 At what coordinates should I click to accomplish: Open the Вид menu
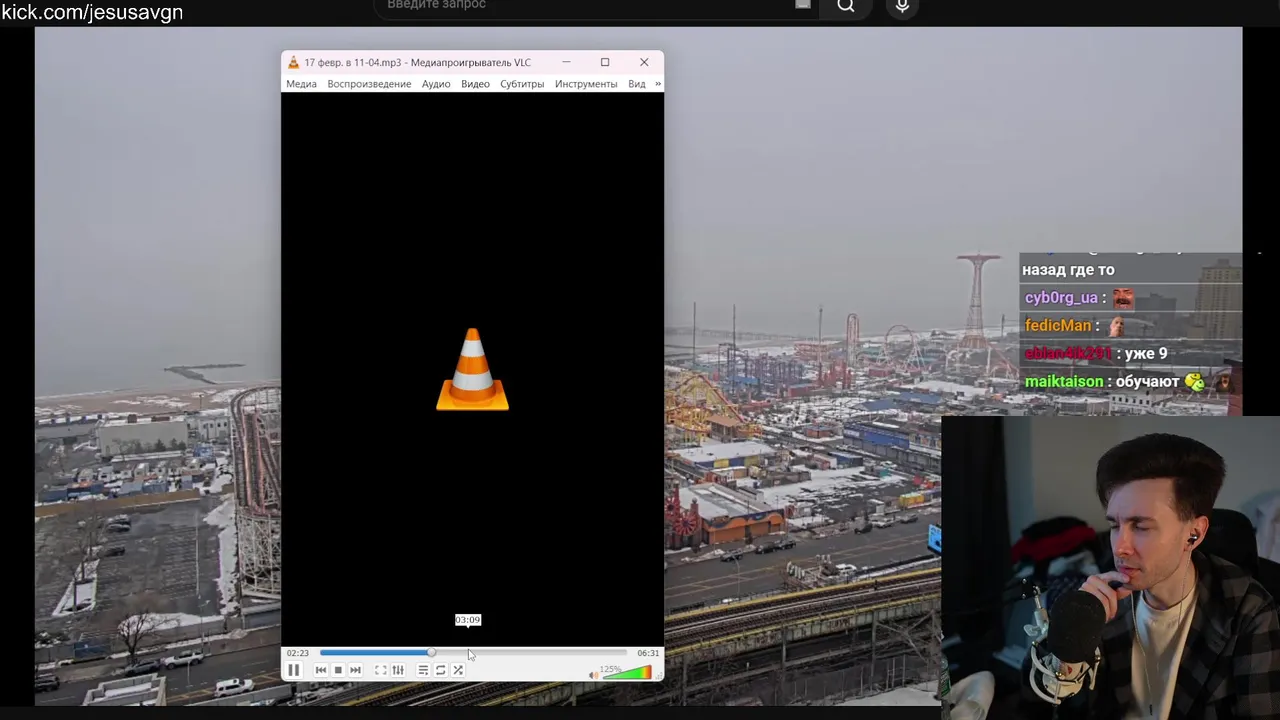click(x=637, y=84)
